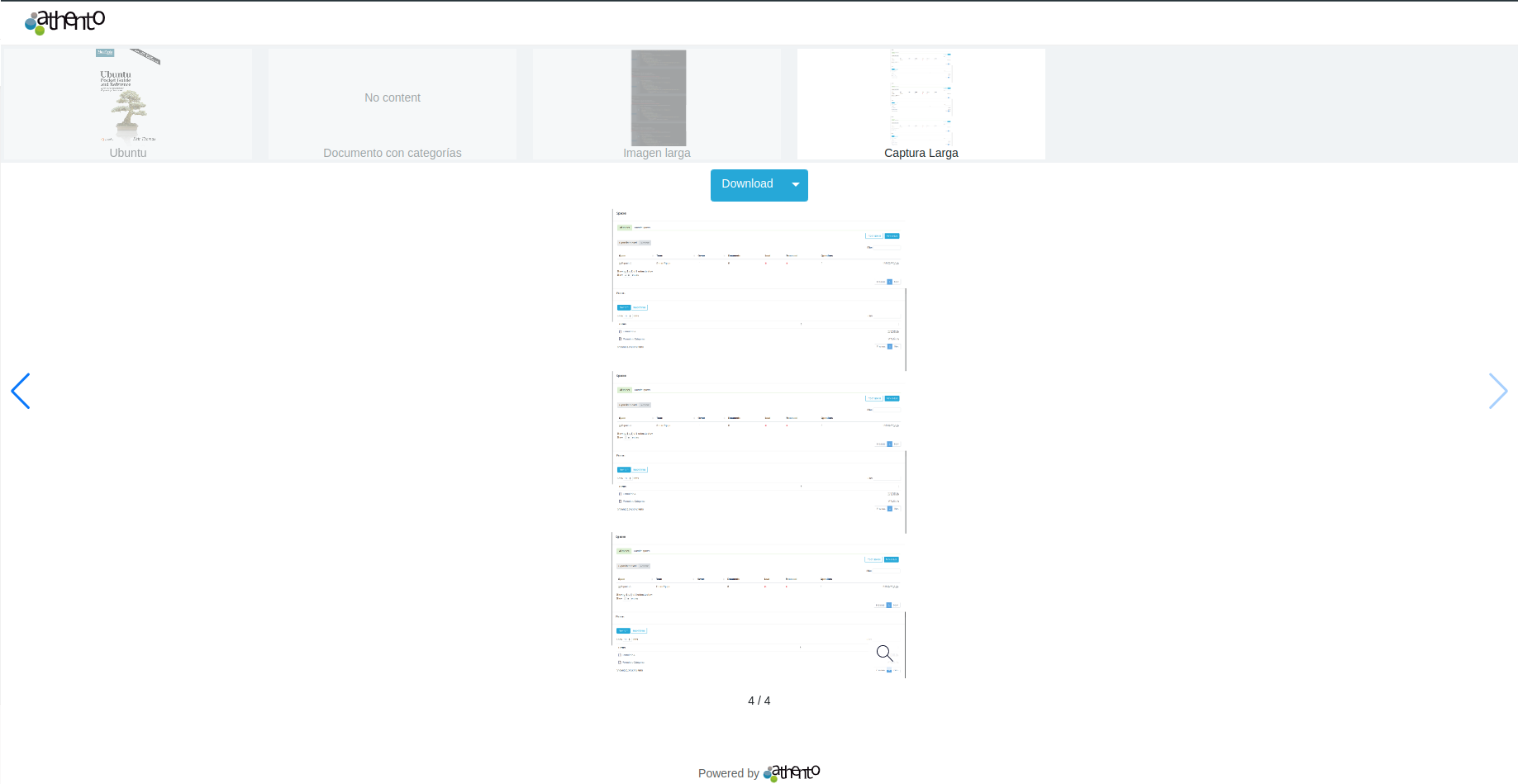Click empty carousel strip right of Captura Larga
This screenshot has width=1518, height=784.
point(1281,103)
